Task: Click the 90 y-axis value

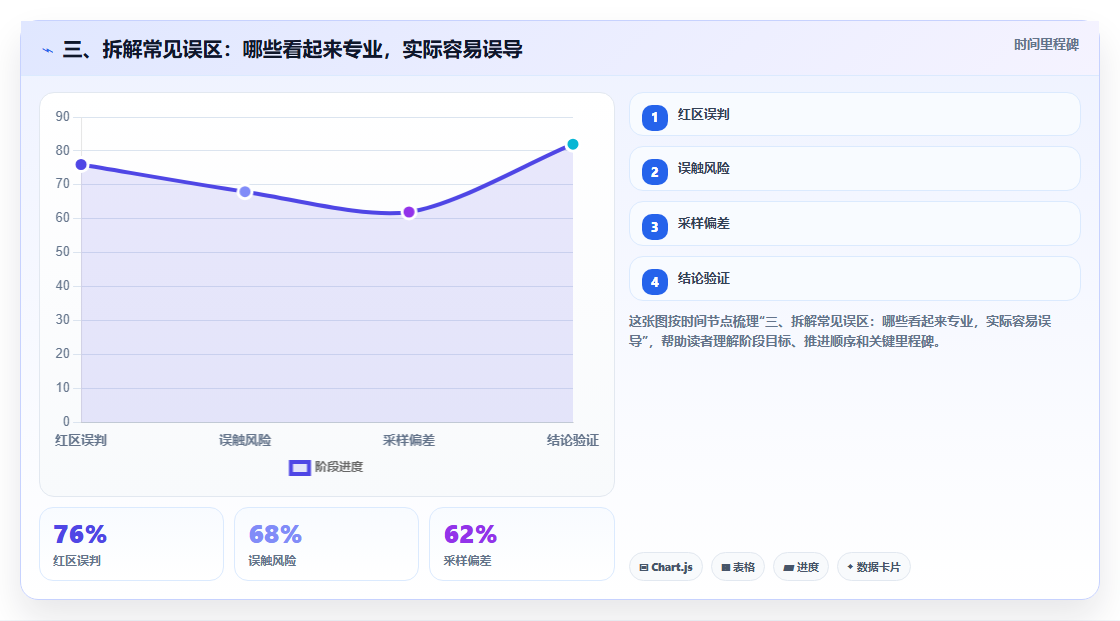Action: (x=63, y=116)
